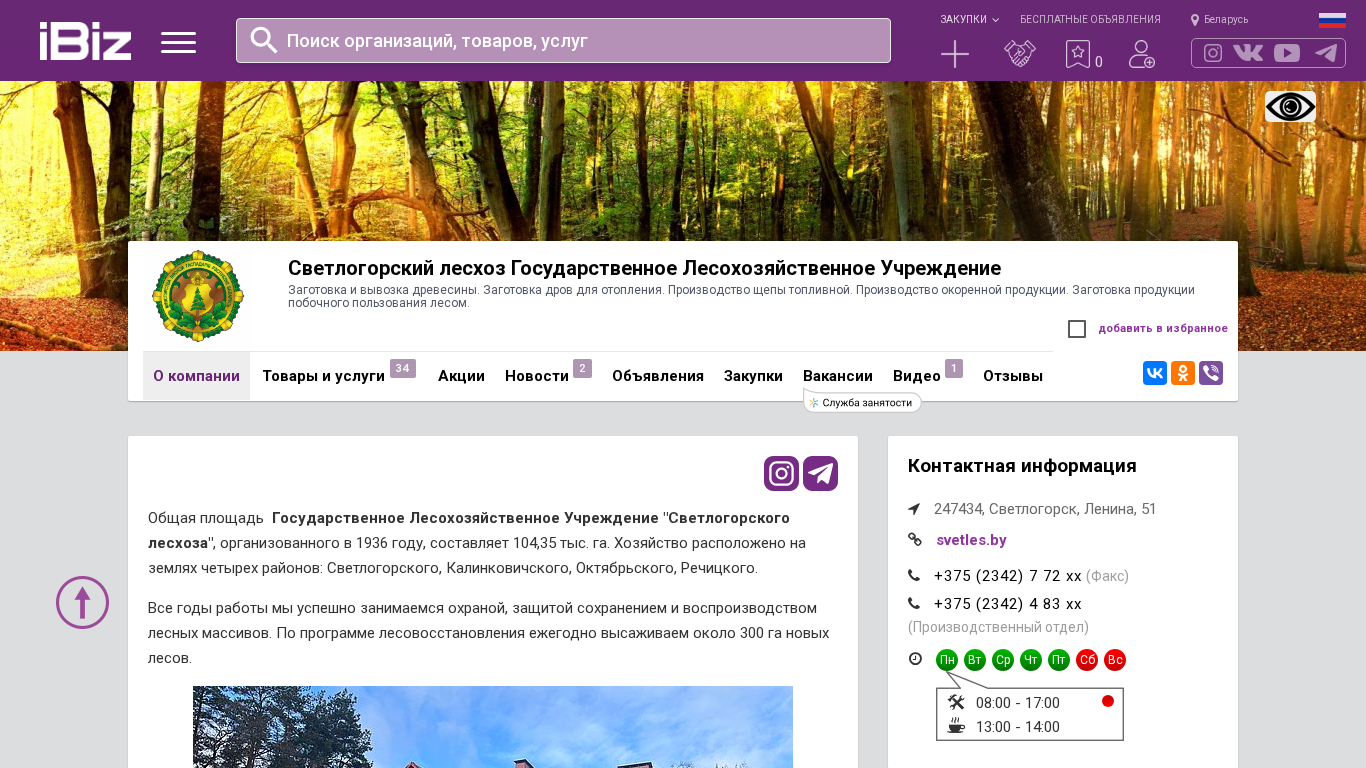Click the coffee cup lunch break icon
This screenshot has width=1366, height=768.
[956, 726]
